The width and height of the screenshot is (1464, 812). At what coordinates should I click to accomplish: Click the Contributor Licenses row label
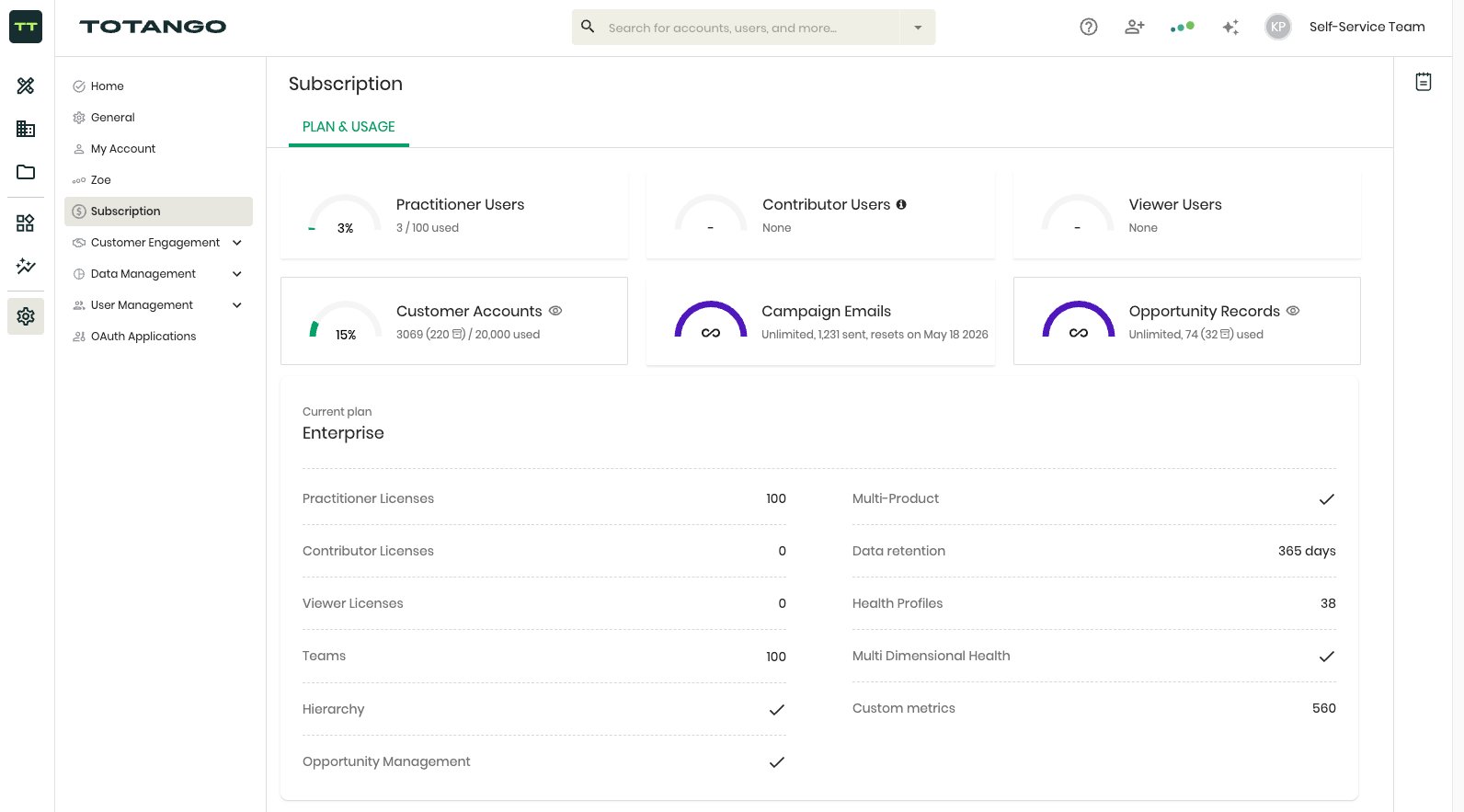[x=368, y=551]
